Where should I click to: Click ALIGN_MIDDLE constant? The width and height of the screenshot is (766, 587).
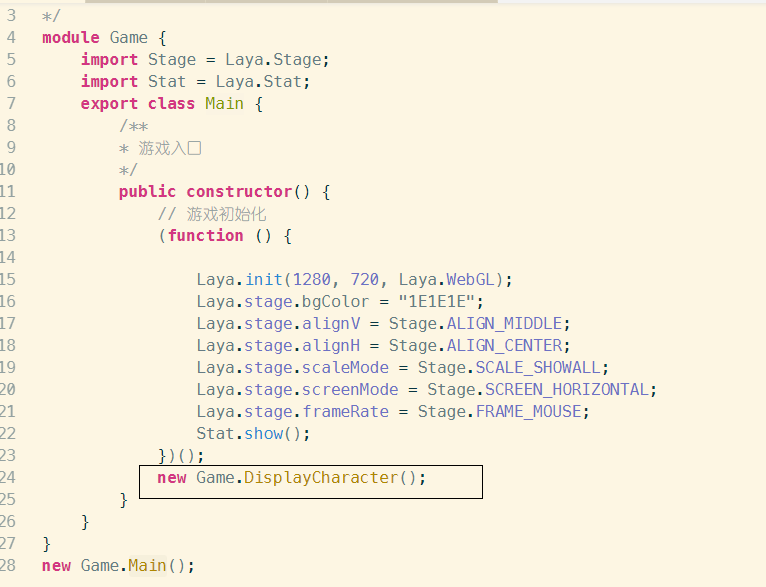tap(507, 323)
